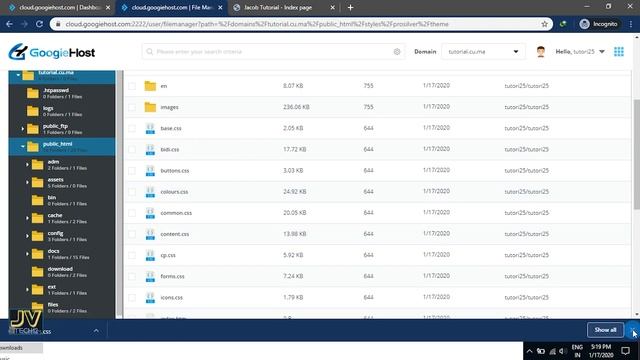This screenshot has width=640, height=360.
Task: Click the images folder icon
Action: (x=150, y=107)
